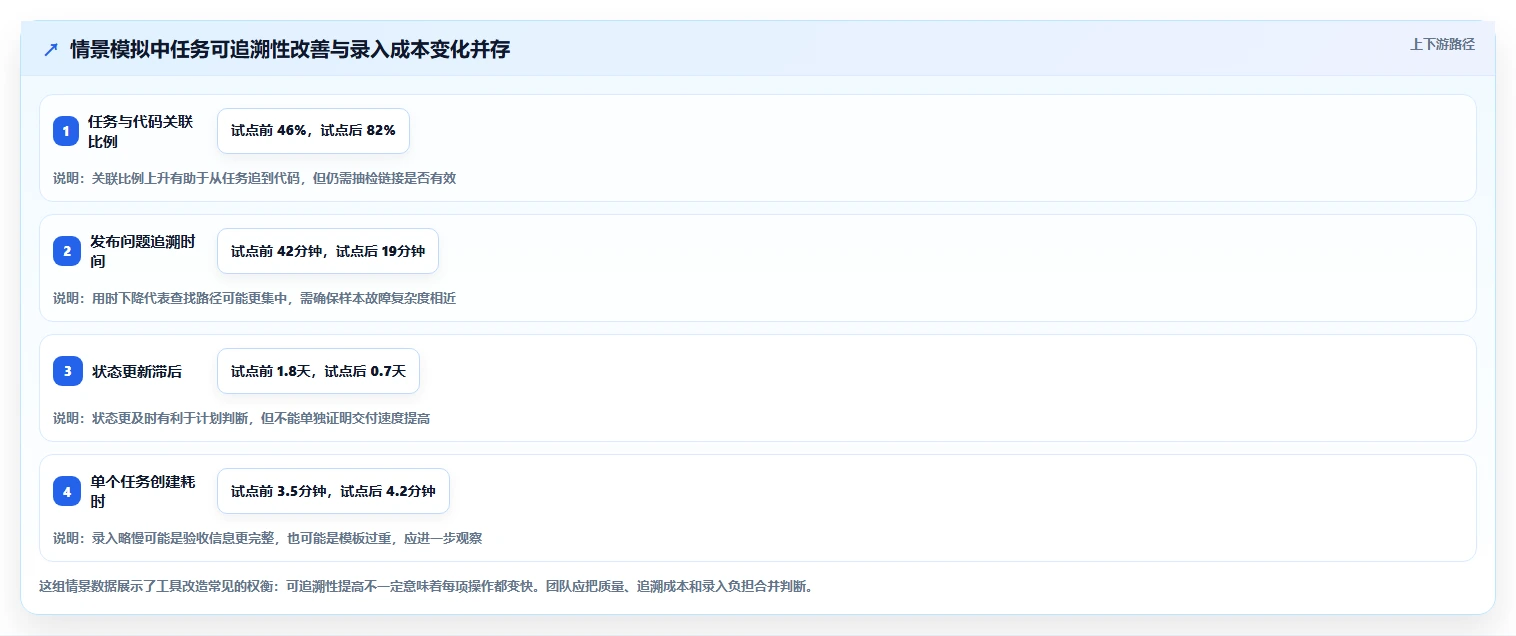Click the 状态更新滞后 label
The width and height of the screenshot is (1516, 636).
137,371
